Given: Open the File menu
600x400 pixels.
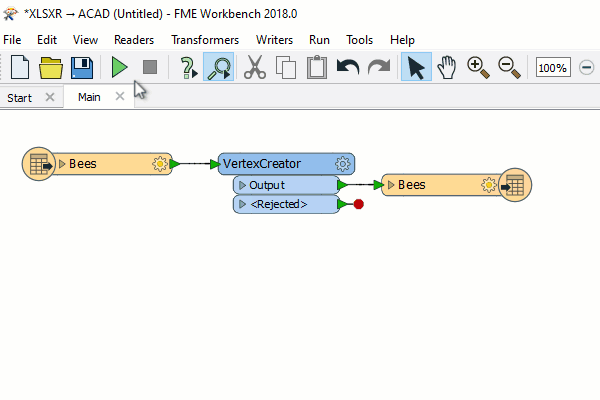Looking at the screenshot, I should [x=12, y=40].
